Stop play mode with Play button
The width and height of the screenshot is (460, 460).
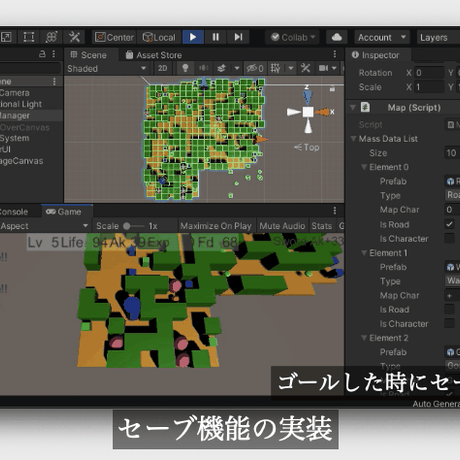193,37
